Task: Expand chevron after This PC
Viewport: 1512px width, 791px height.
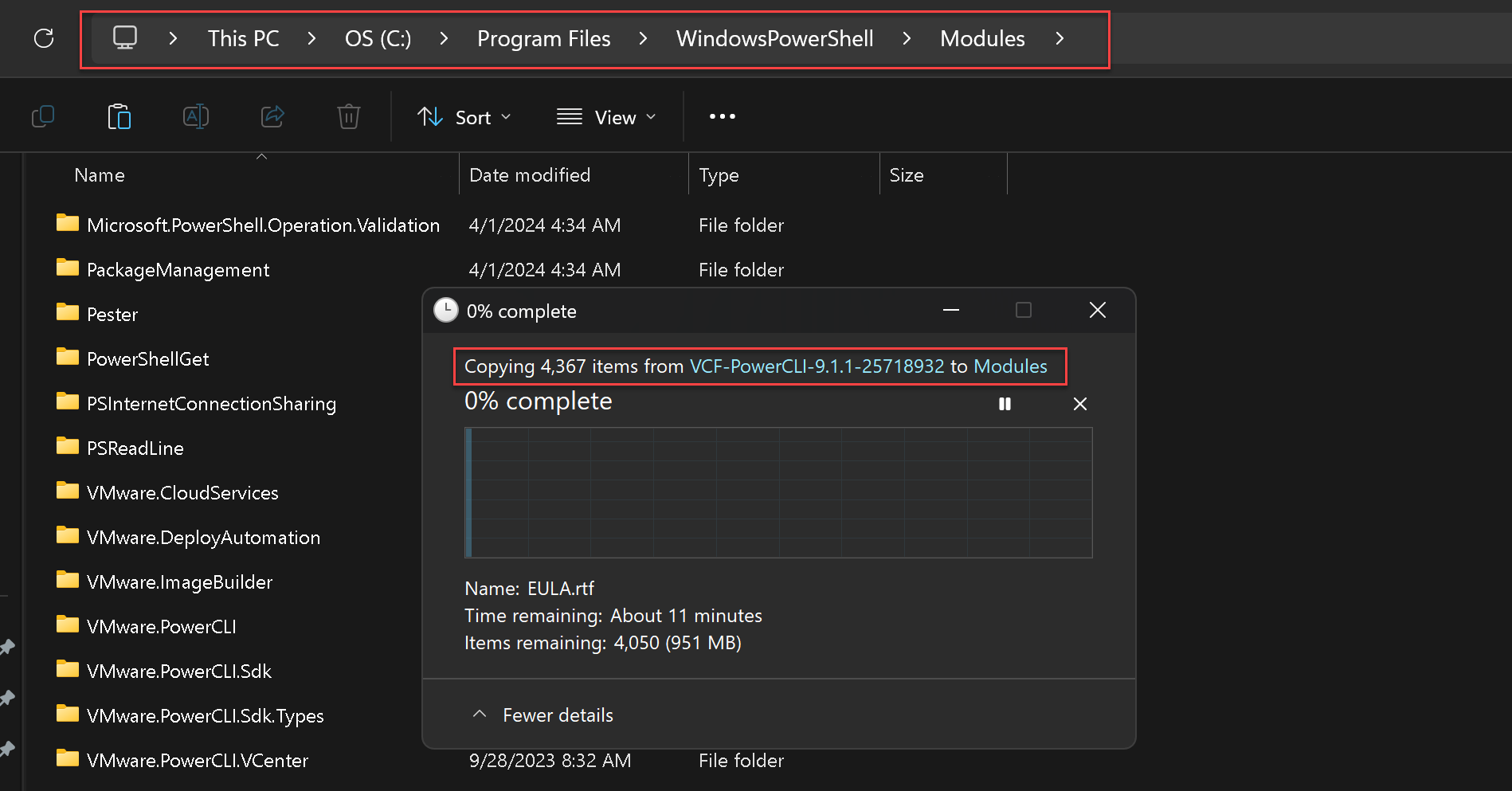Action: pos(311,38)
